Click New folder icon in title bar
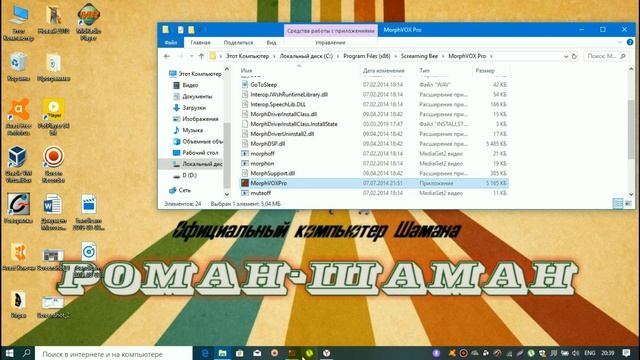 click(191, 30)
